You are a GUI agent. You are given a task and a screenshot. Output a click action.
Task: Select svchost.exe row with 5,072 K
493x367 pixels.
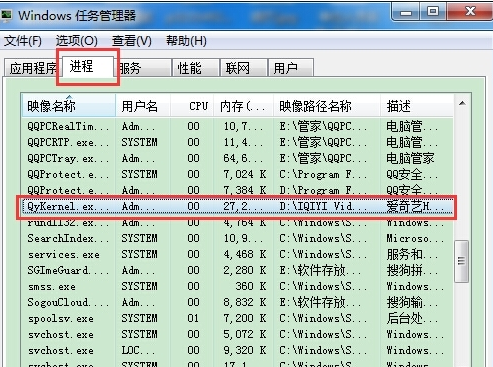237,334
